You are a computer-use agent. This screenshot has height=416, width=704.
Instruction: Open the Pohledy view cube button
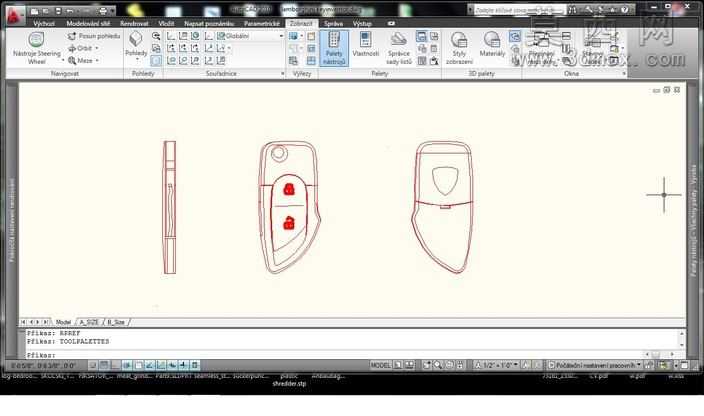point(136,44)
